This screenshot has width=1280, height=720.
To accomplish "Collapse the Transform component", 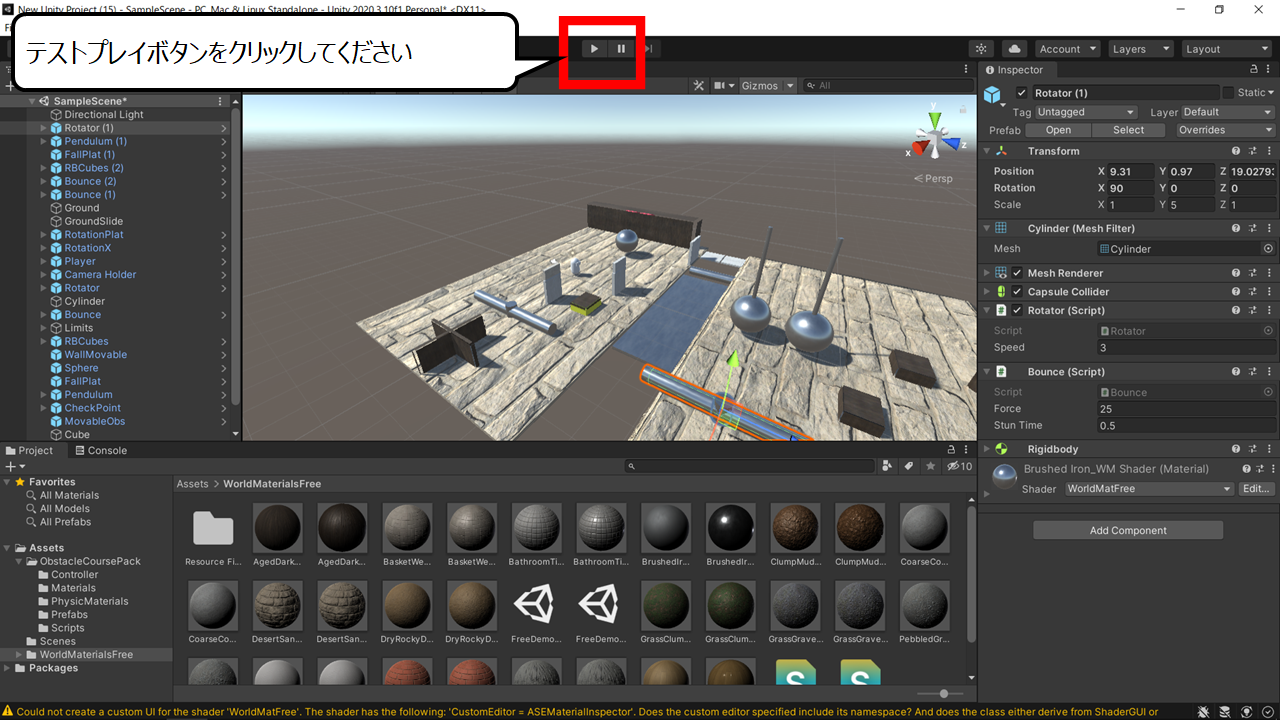I will click(987, 151).
